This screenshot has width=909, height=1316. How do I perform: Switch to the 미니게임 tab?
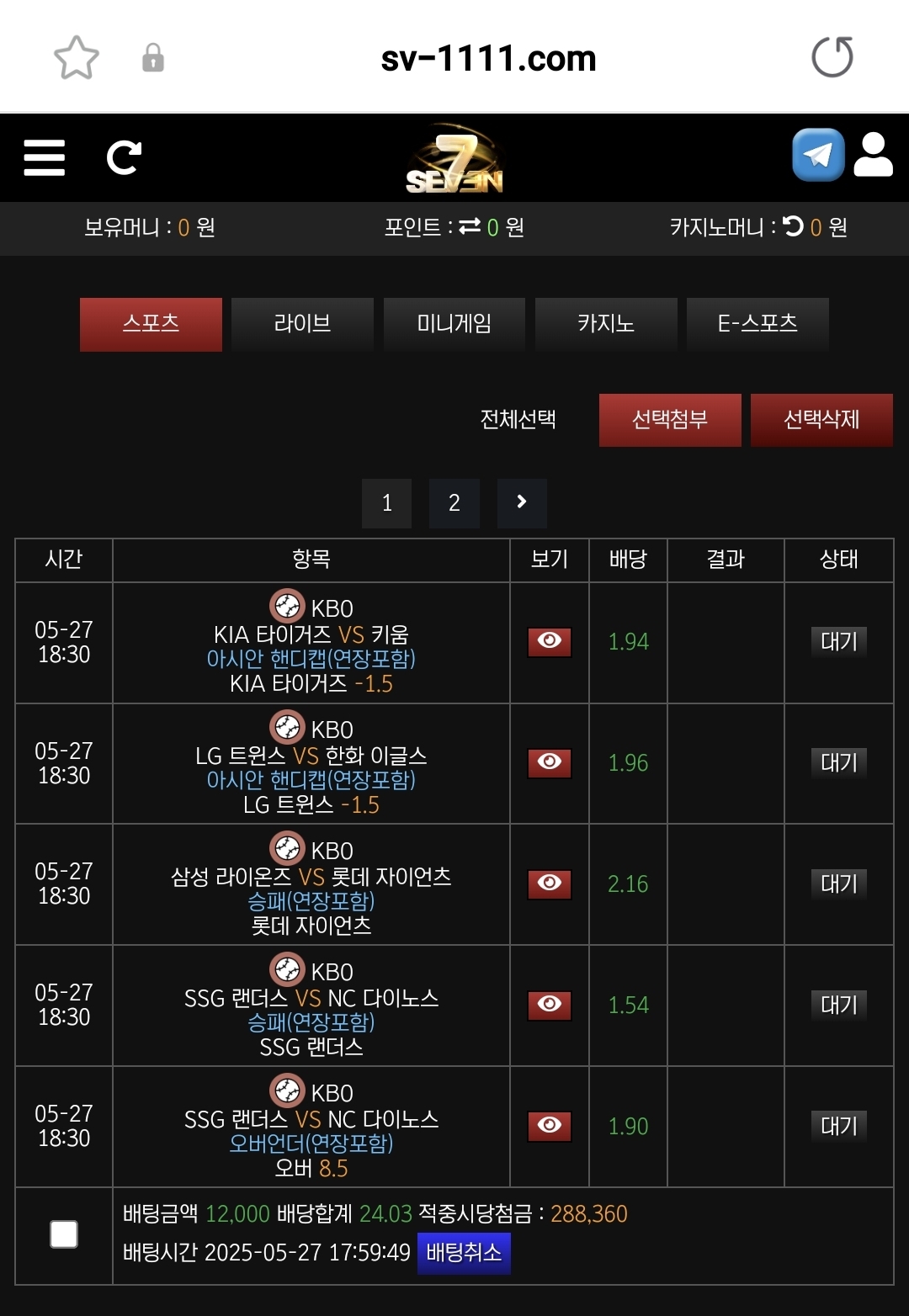pyautogui.click(x=454, y=324)
